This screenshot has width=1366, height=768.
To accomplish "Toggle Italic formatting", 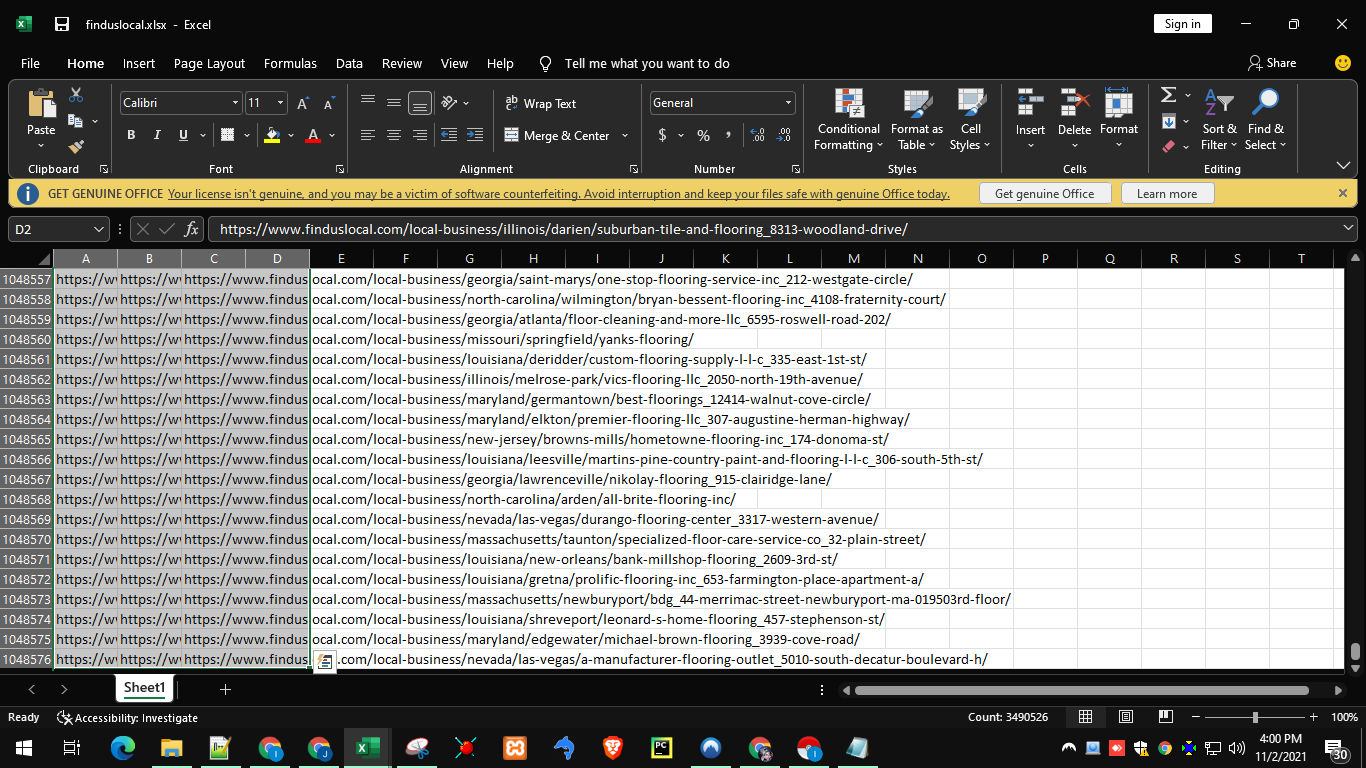I will 157,135.
